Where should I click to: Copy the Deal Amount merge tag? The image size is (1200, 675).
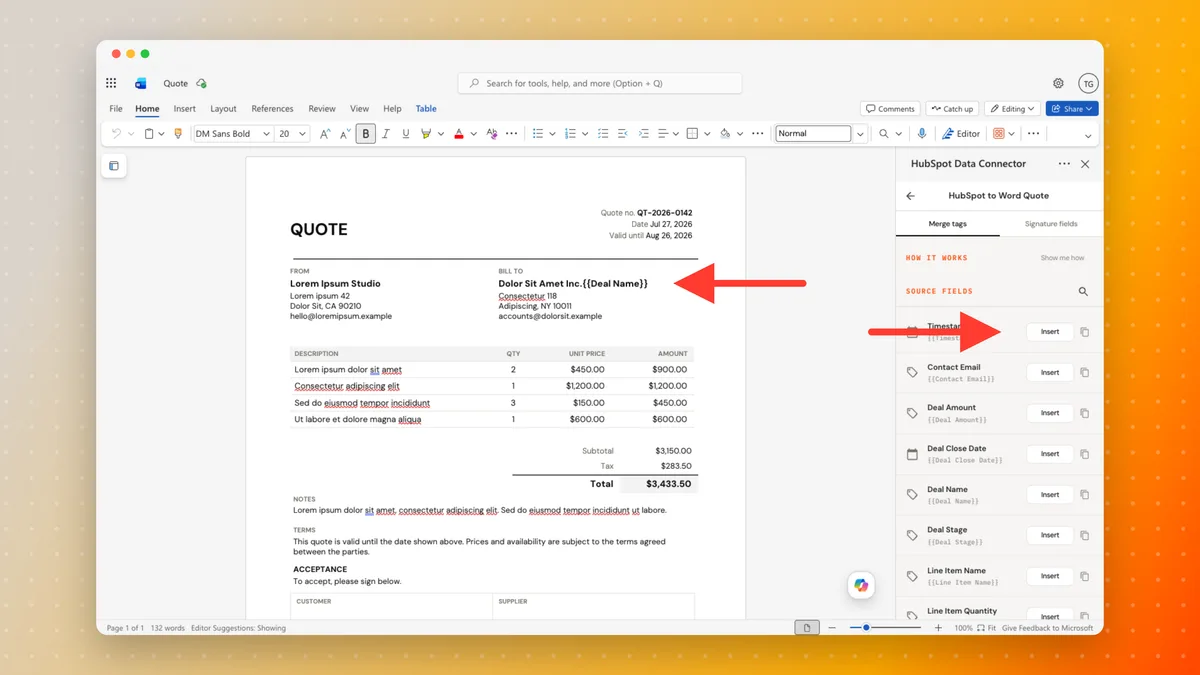[x=1085, y=413]
